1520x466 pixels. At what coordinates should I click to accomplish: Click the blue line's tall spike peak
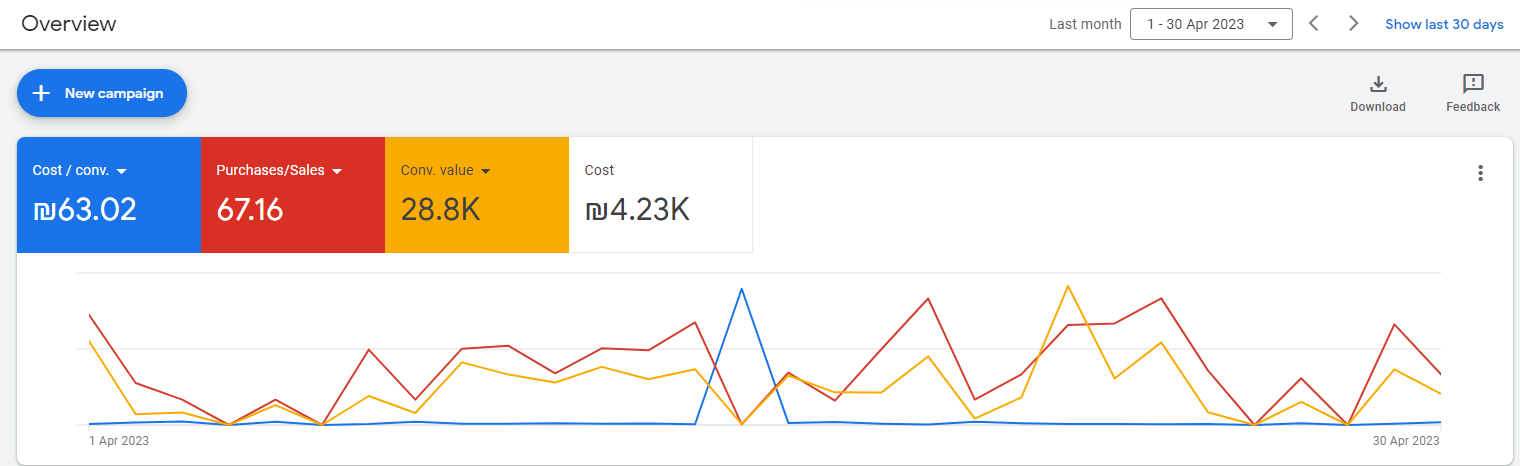point(741,289)
